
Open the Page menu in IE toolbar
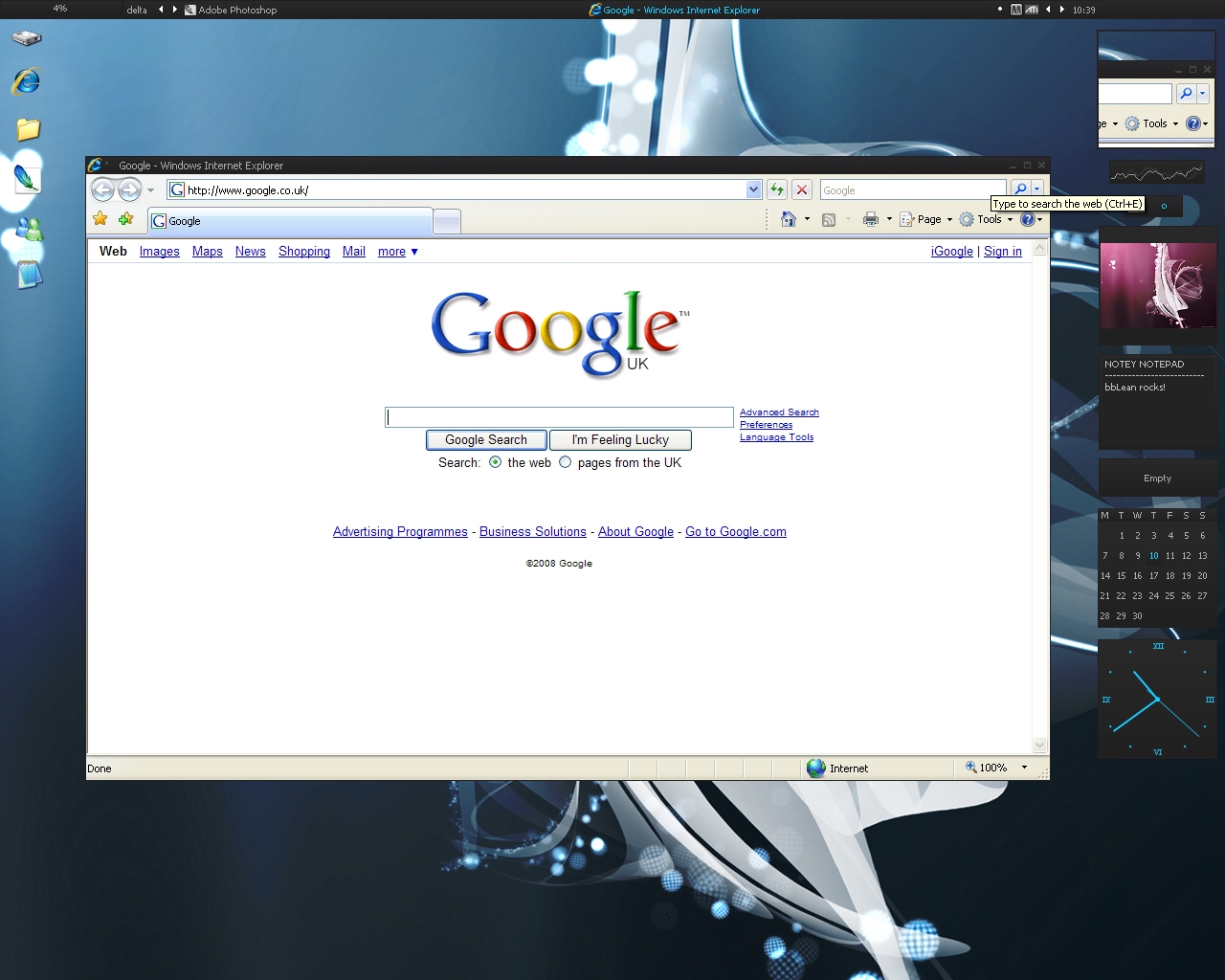pyautogui.click(x=926, y=219)
